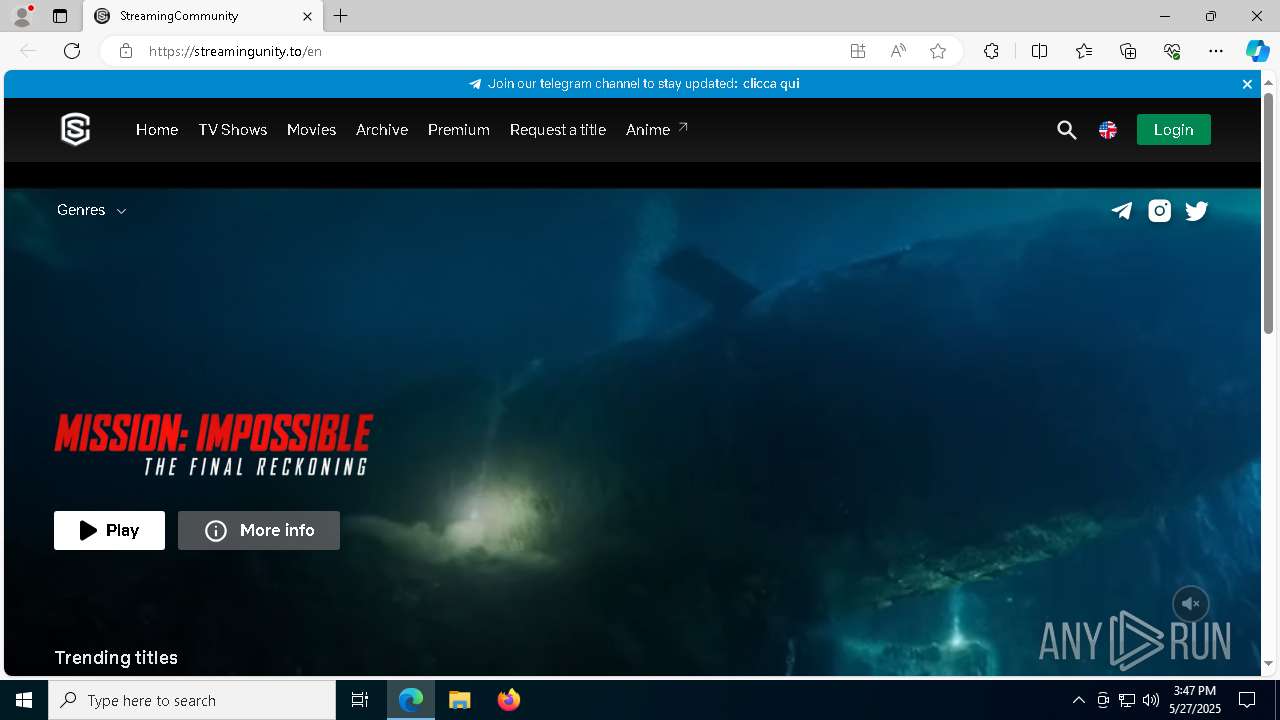Open the Telegram social icon

(1122, 210)
